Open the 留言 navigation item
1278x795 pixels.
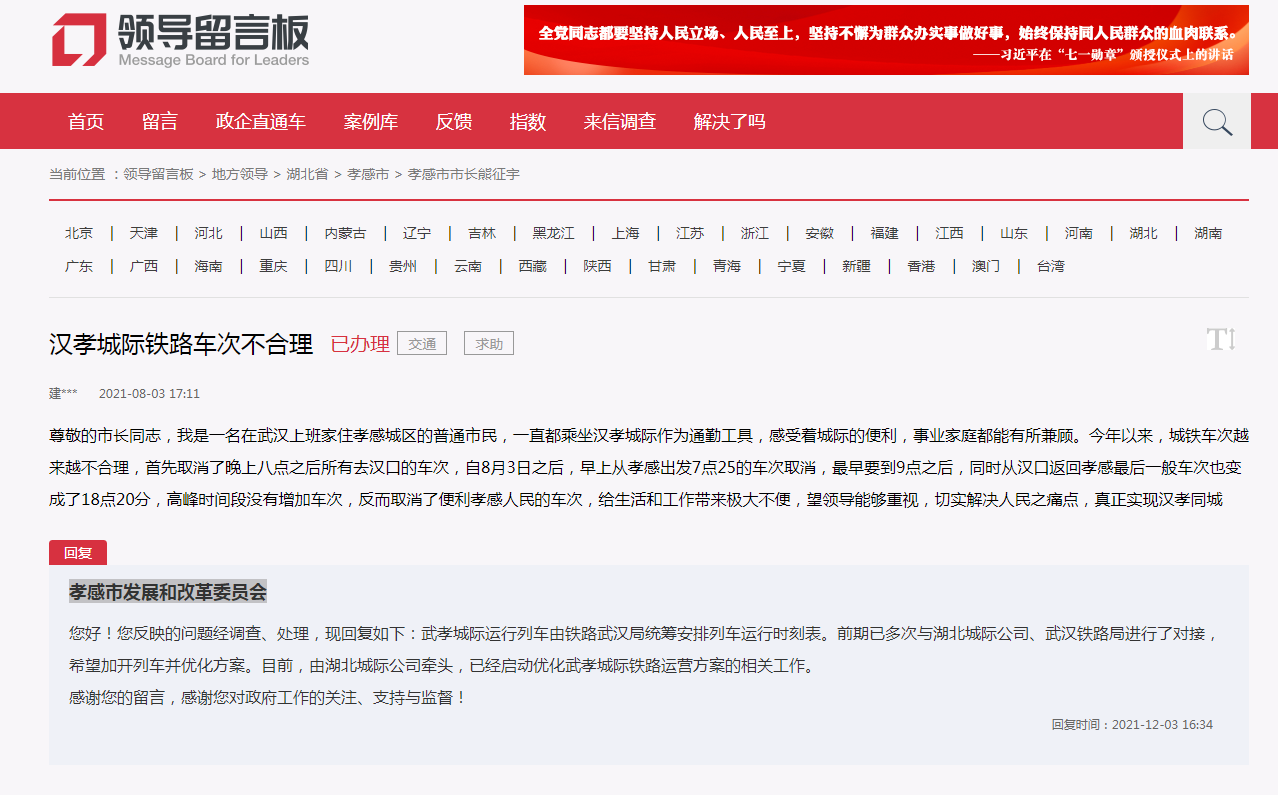click(x=160, y=122)
